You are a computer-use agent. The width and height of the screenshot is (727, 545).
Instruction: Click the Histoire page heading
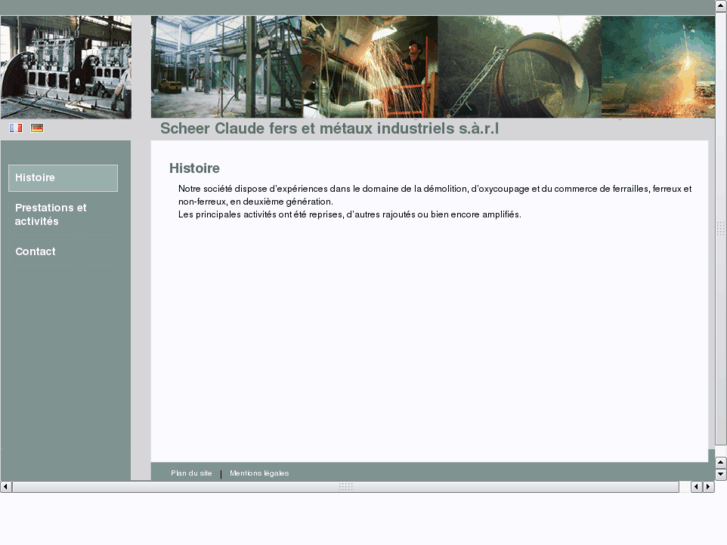coord(194,168)
